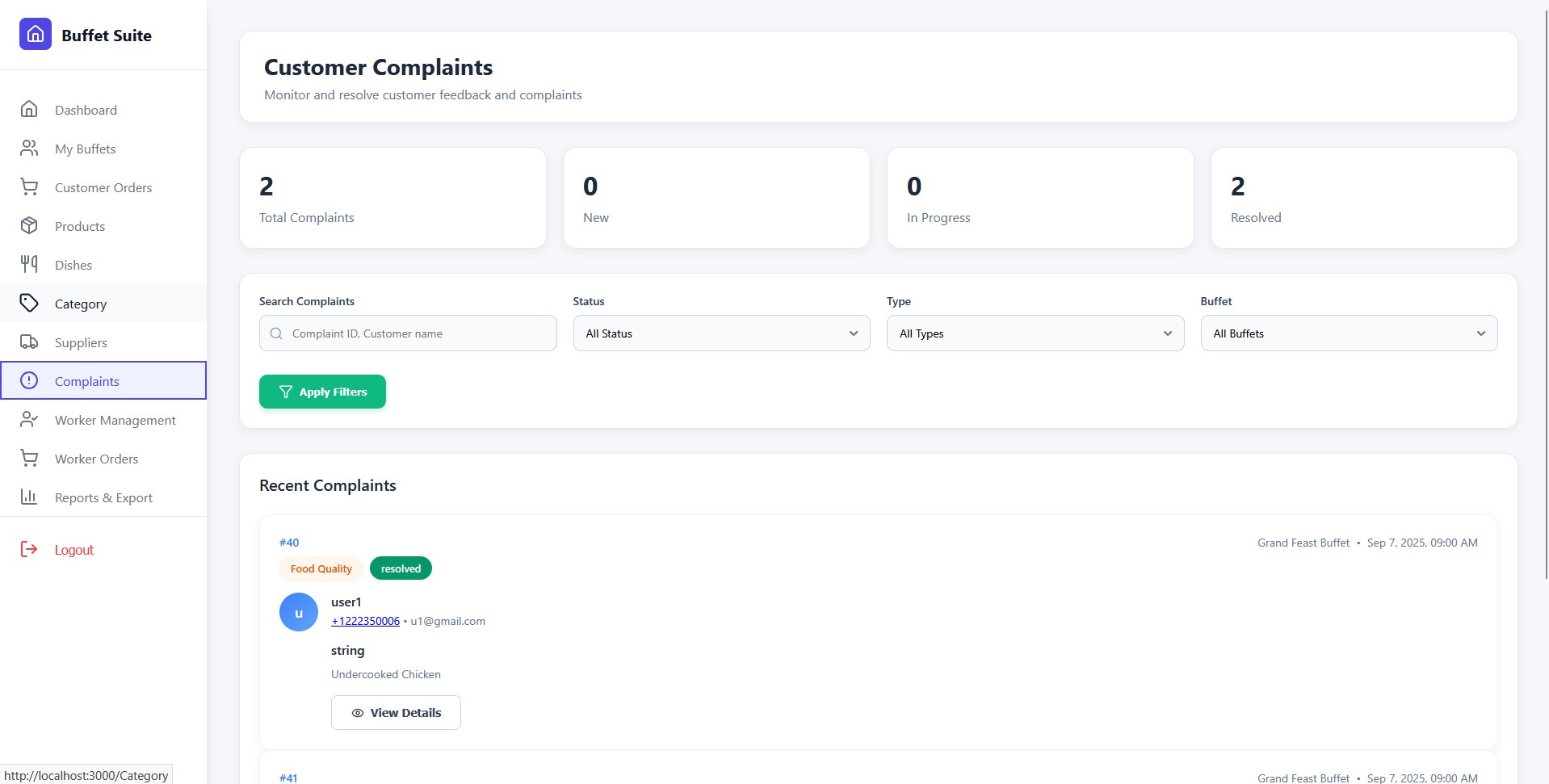Image resolution: width=1549 pixels, height=784 pixels.
Task: Click View Details for complaint #40
Action: [x=396, y=713]
